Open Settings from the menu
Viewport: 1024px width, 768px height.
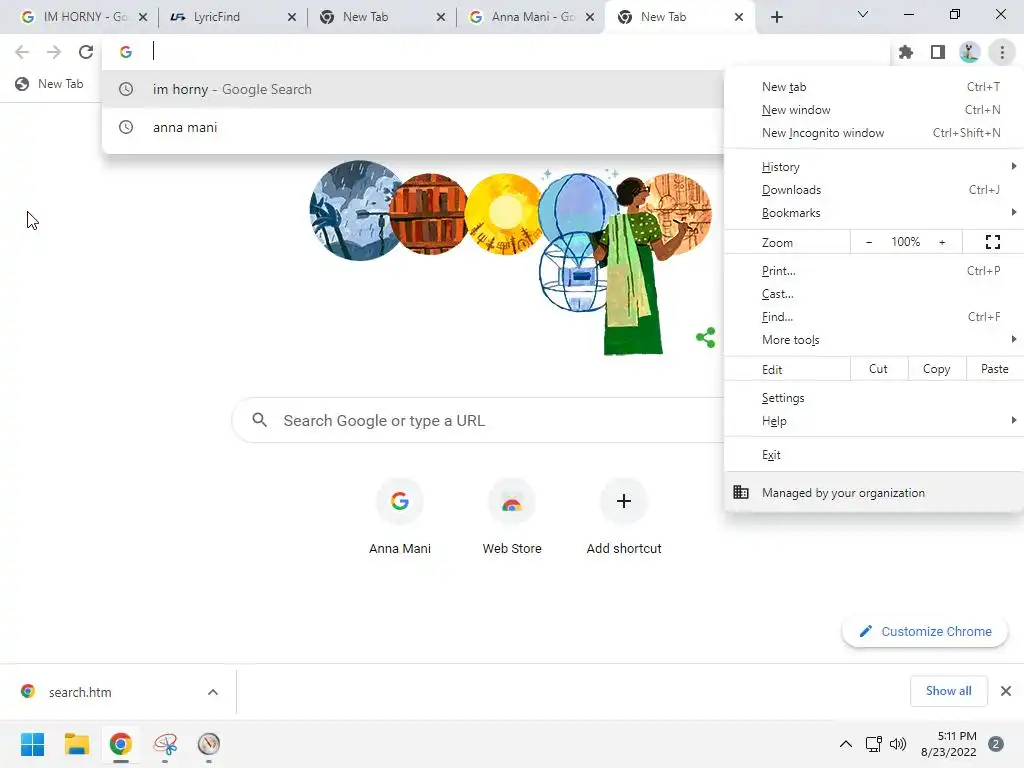click(874, 398)
